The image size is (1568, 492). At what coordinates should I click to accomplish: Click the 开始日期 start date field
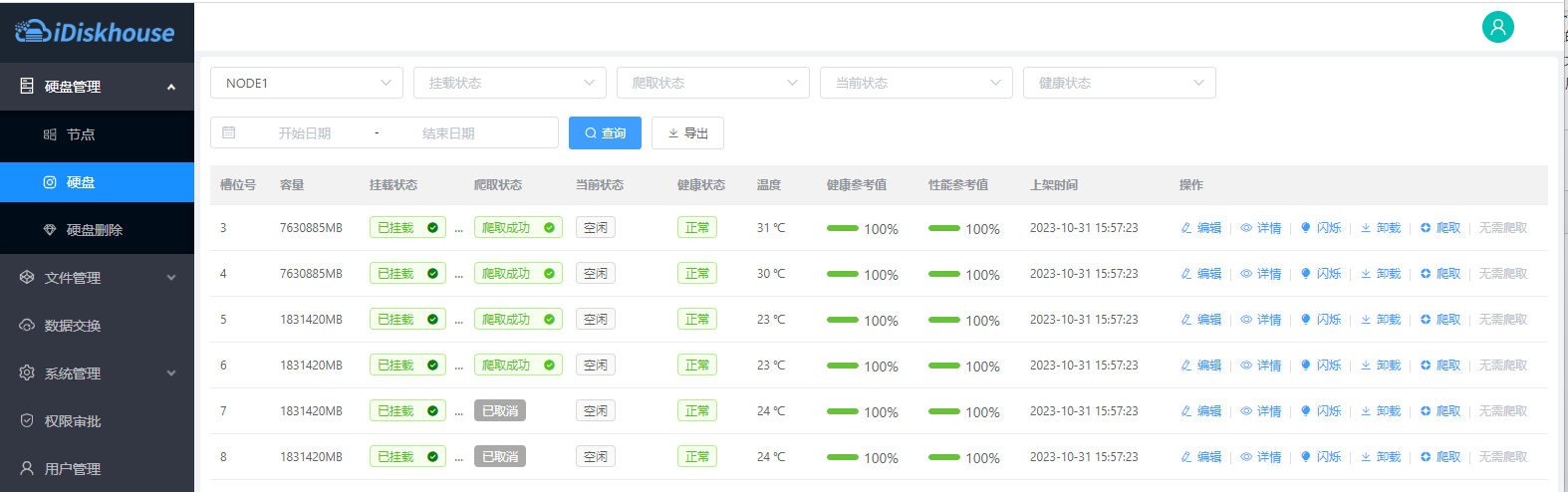[x=305, y=133]
